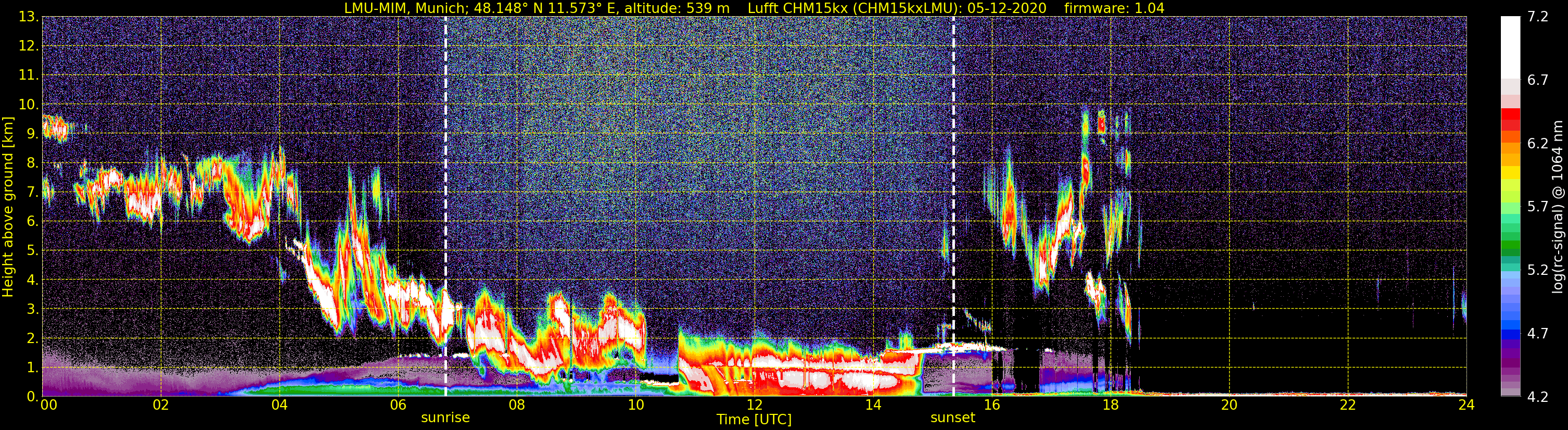The width and height of the screenshot is (1568, 430).
Task: Click the y-axis tick label '13.'
Action: [29, 17]
